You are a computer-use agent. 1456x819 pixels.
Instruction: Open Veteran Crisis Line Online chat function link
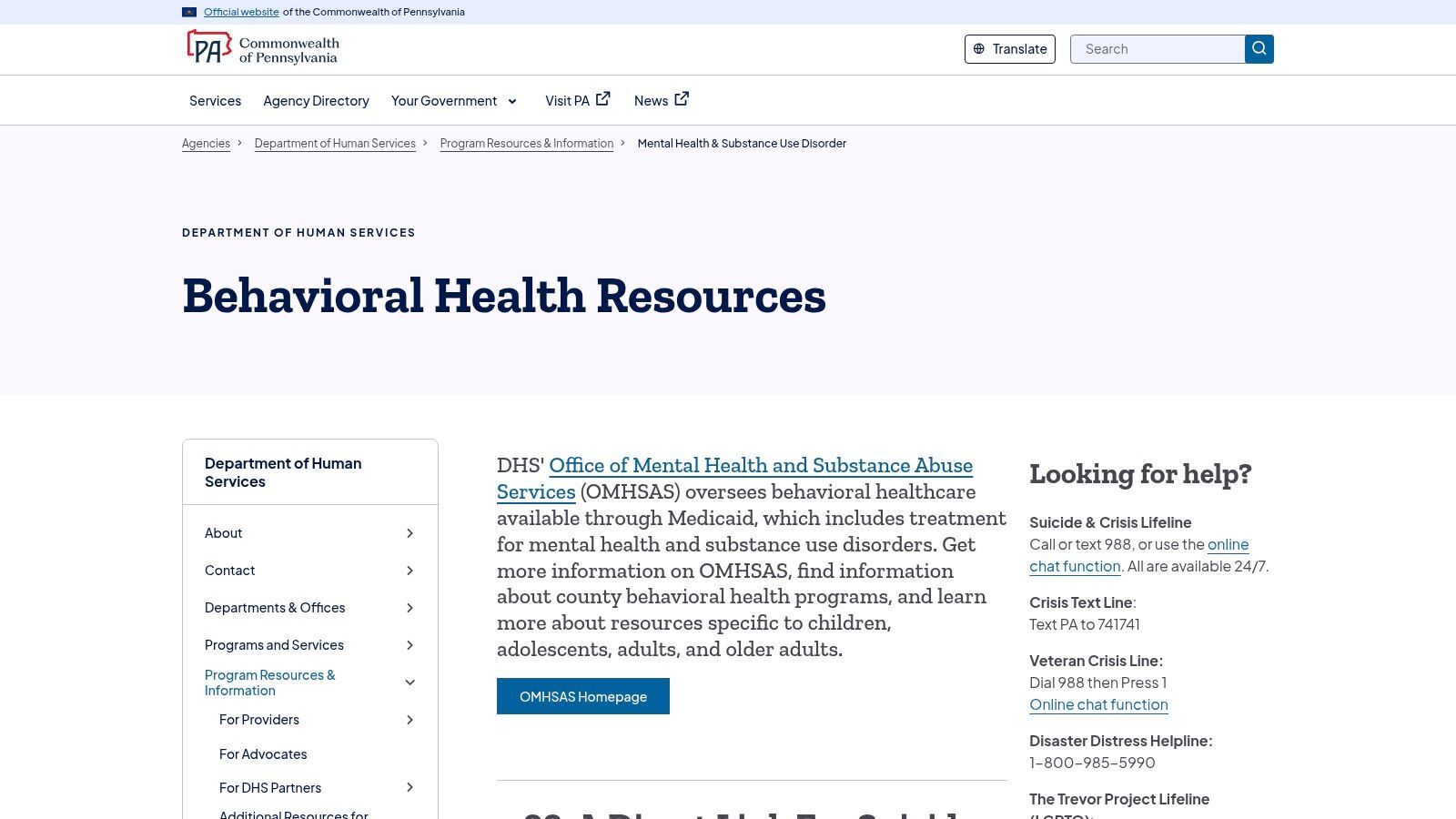[x=1098, y=704]
